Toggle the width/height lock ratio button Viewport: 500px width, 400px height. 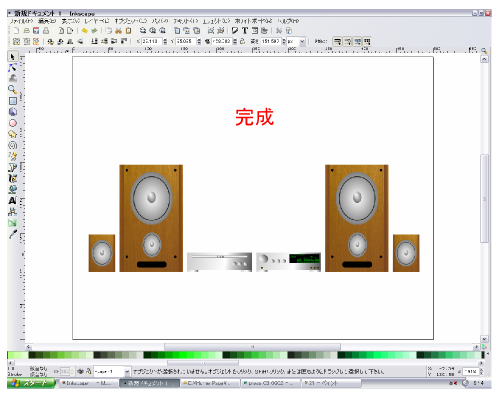click(x=242, y=41)
